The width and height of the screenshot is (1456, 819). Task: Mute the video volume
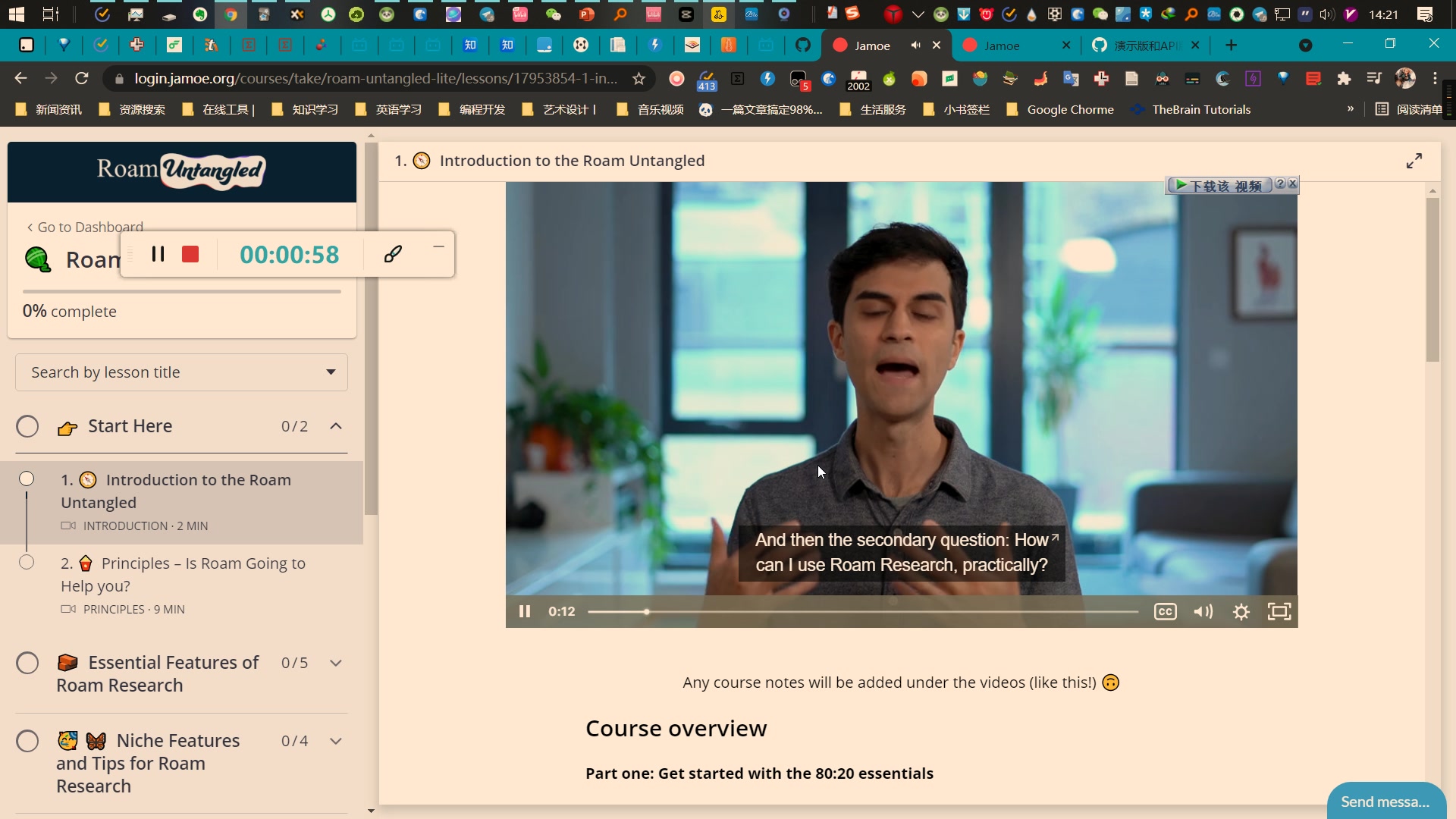[1203, 611]
